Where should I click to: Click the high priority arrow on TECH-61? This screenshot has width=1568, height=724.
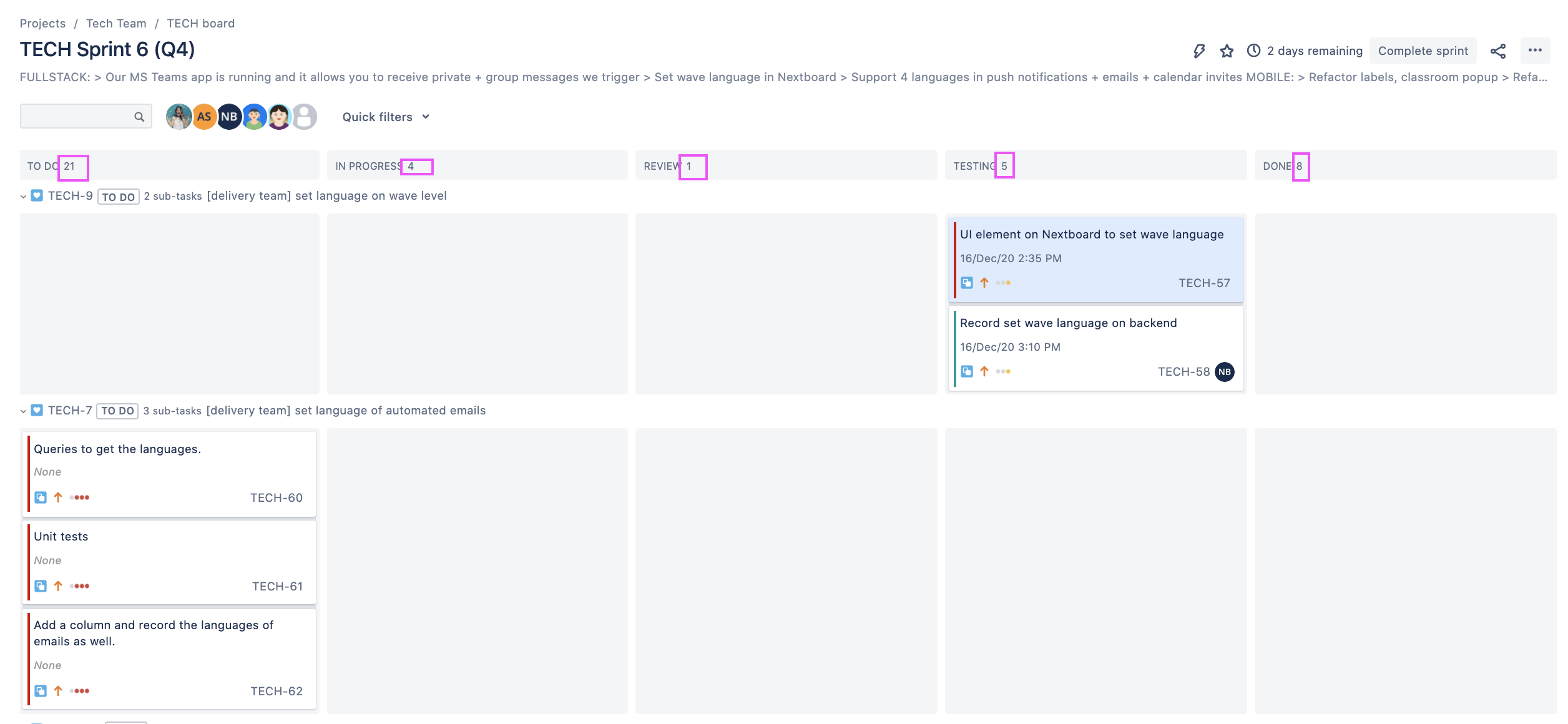point(57,585)
